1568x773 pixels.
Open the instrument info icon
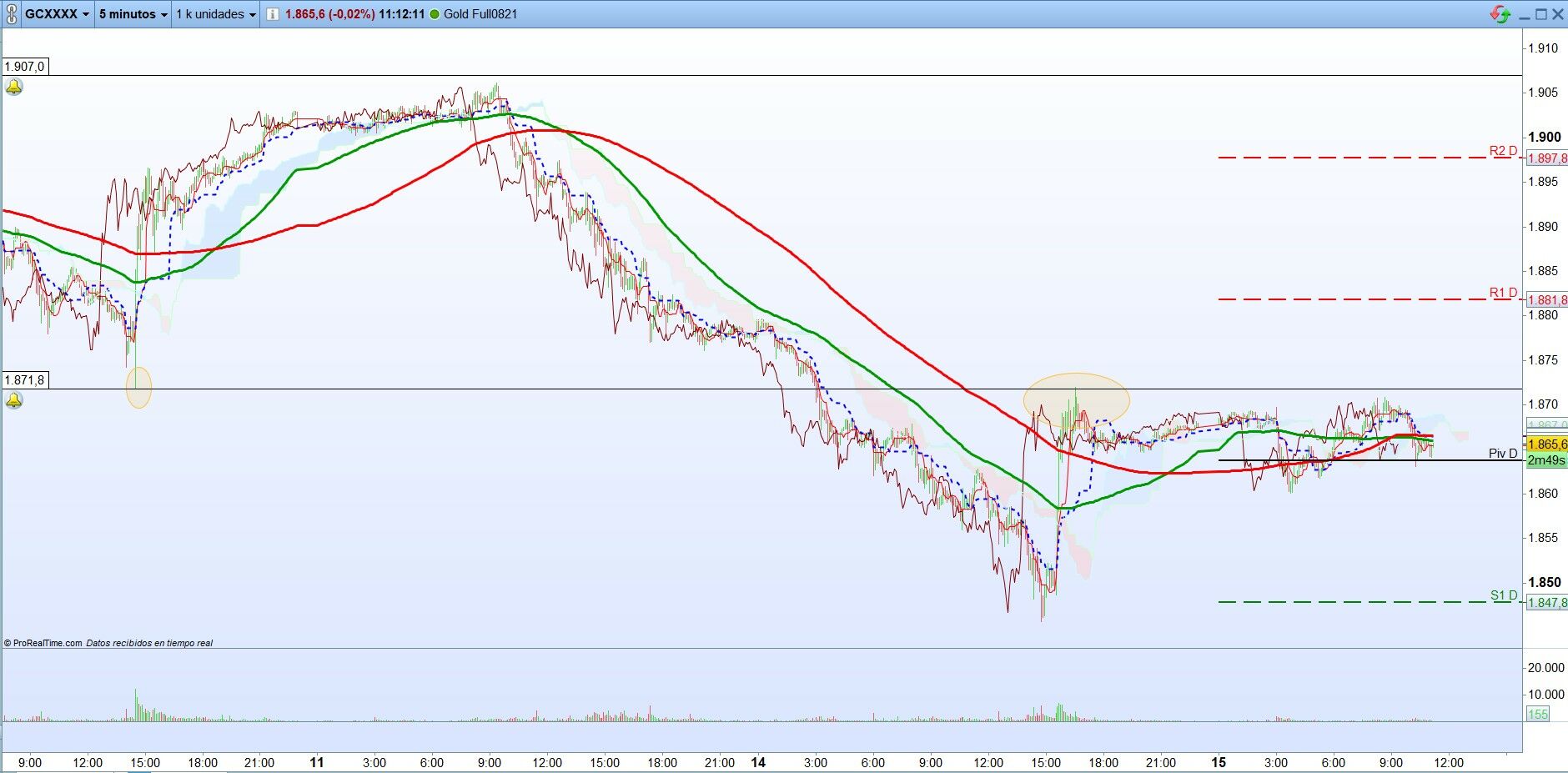[273, 14]
